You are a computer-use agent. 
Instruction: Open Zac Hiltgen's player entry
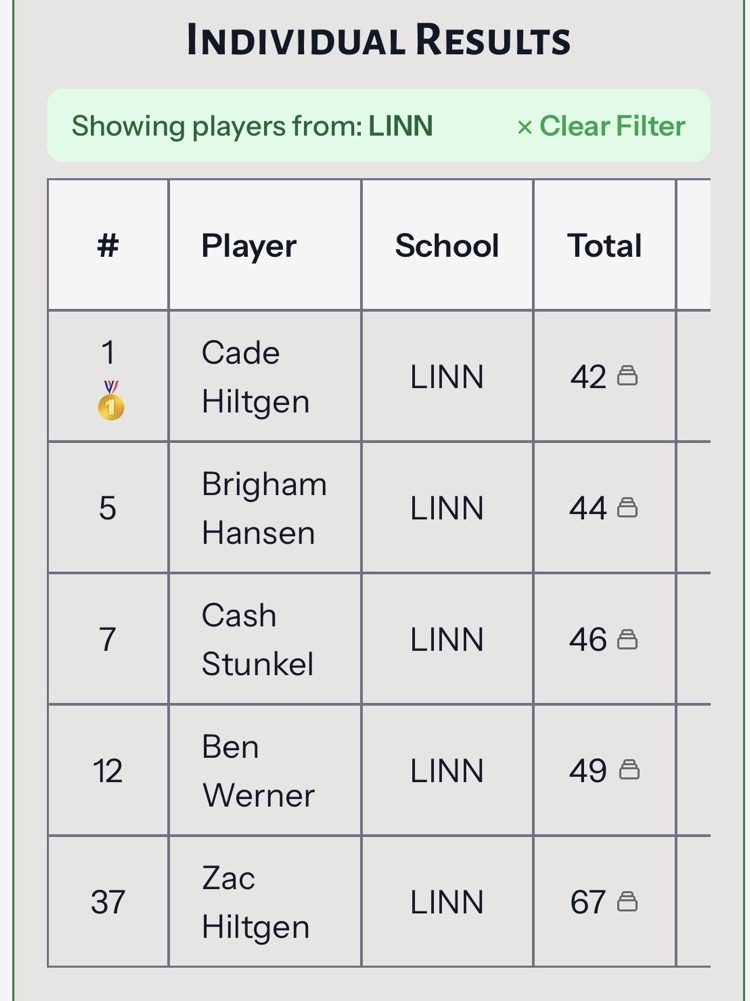[255, 902]
